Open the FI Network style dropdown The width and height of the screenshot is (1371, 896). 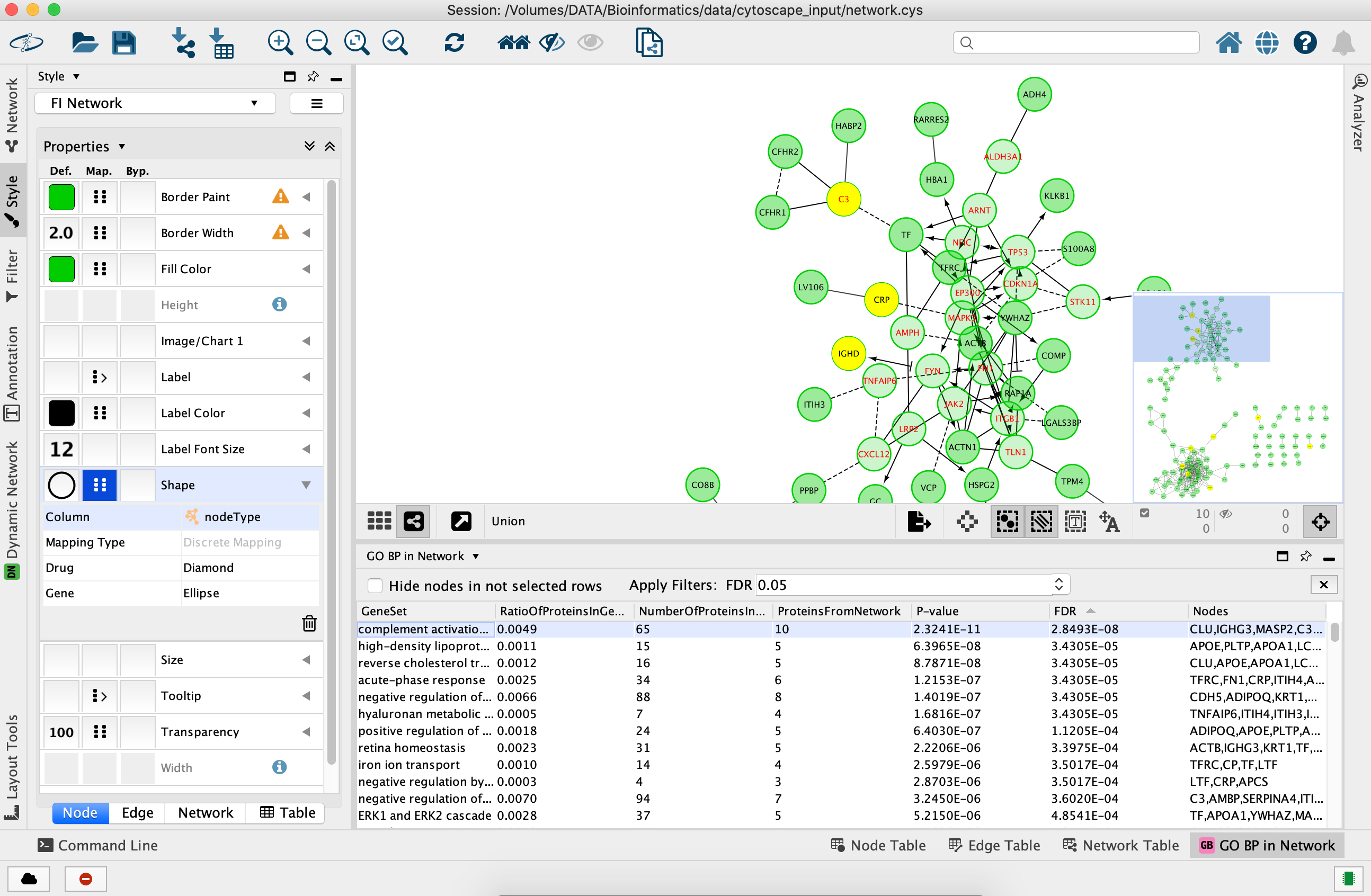coord(155,103)
